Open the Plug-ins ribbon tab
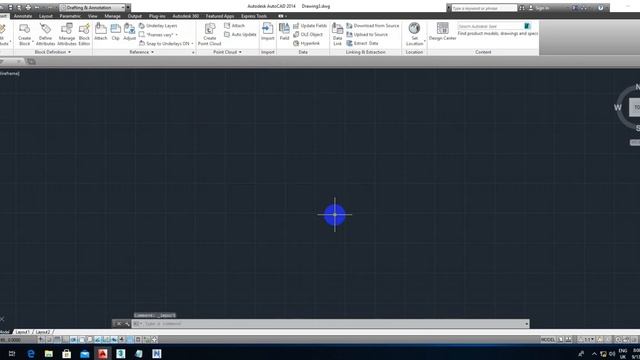 click(x=157, y=16)
